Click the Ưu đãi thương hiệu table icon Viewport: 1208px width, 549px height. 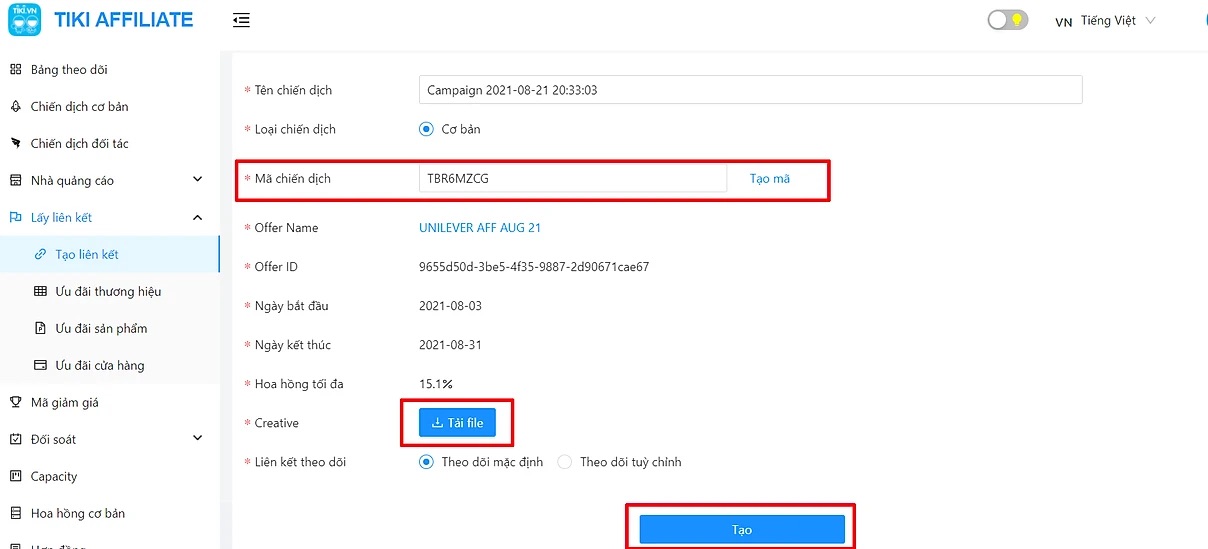[40, 292]
